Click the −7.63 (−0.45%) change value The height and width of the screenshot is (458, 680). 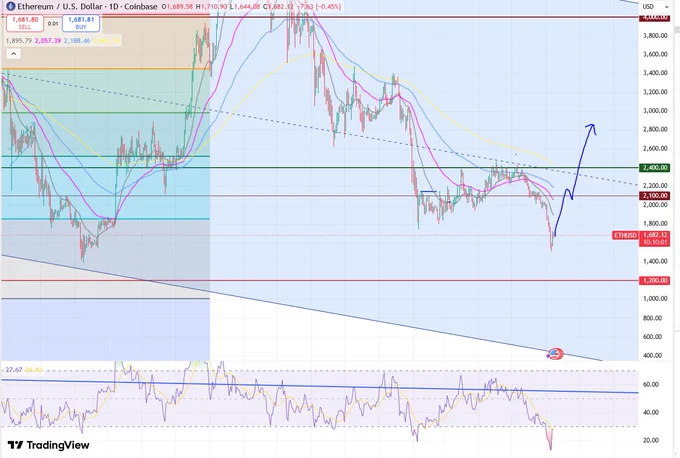320,7
